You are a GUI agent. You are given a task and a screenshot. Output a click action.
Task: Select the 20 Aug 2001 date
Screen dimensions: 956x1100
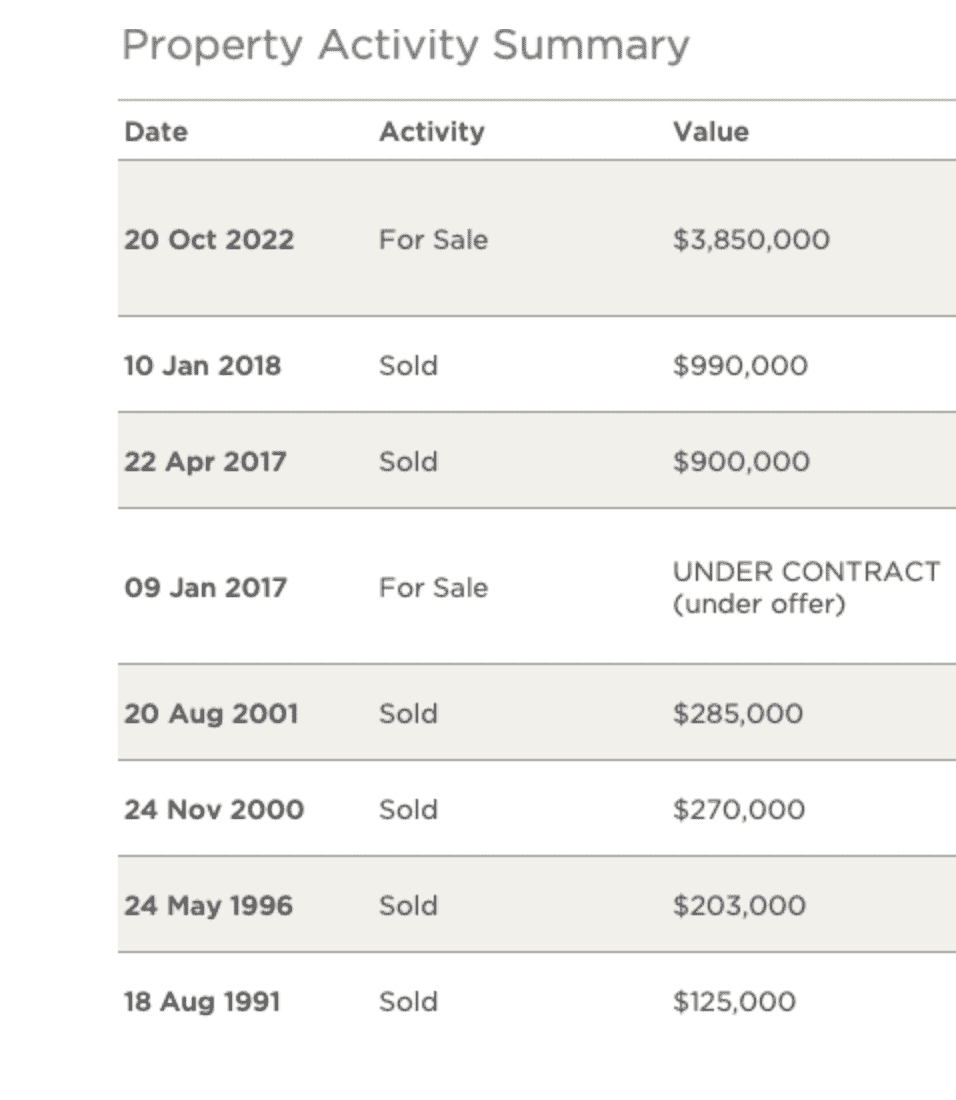point(211,714)
